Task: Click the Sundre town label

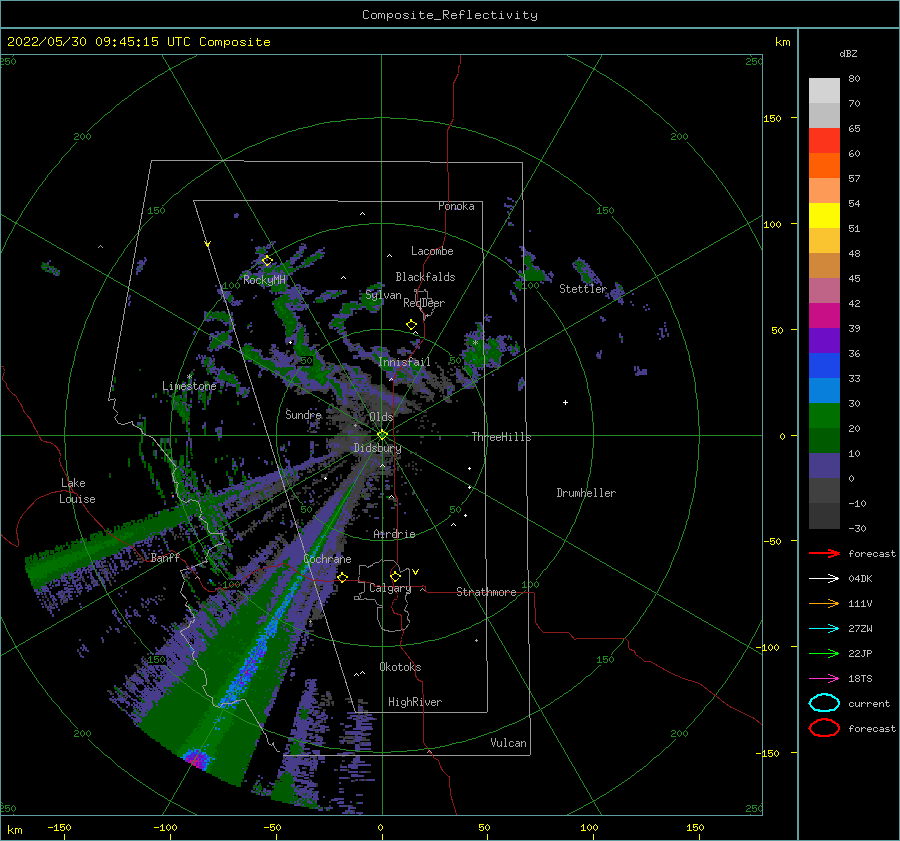Action: [x=303, y=415]
